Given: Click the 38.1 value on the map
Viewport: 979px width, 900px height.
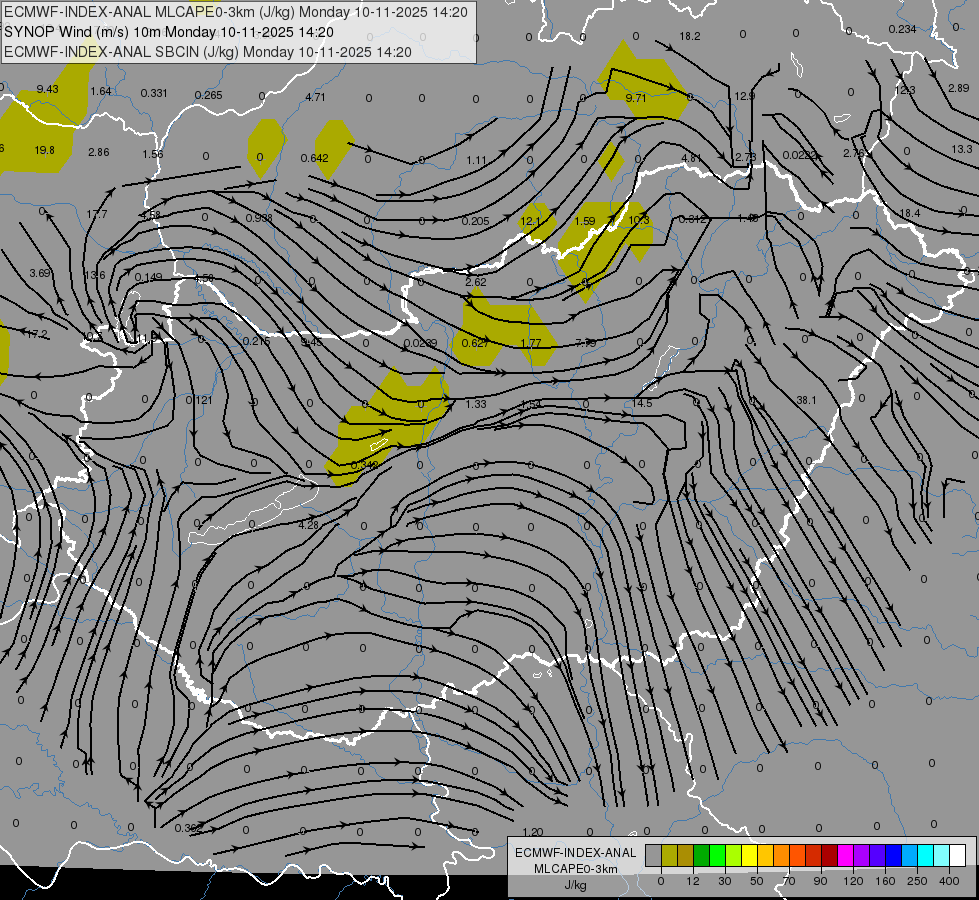Looking at the screenshot, I should tap(806, 400).
